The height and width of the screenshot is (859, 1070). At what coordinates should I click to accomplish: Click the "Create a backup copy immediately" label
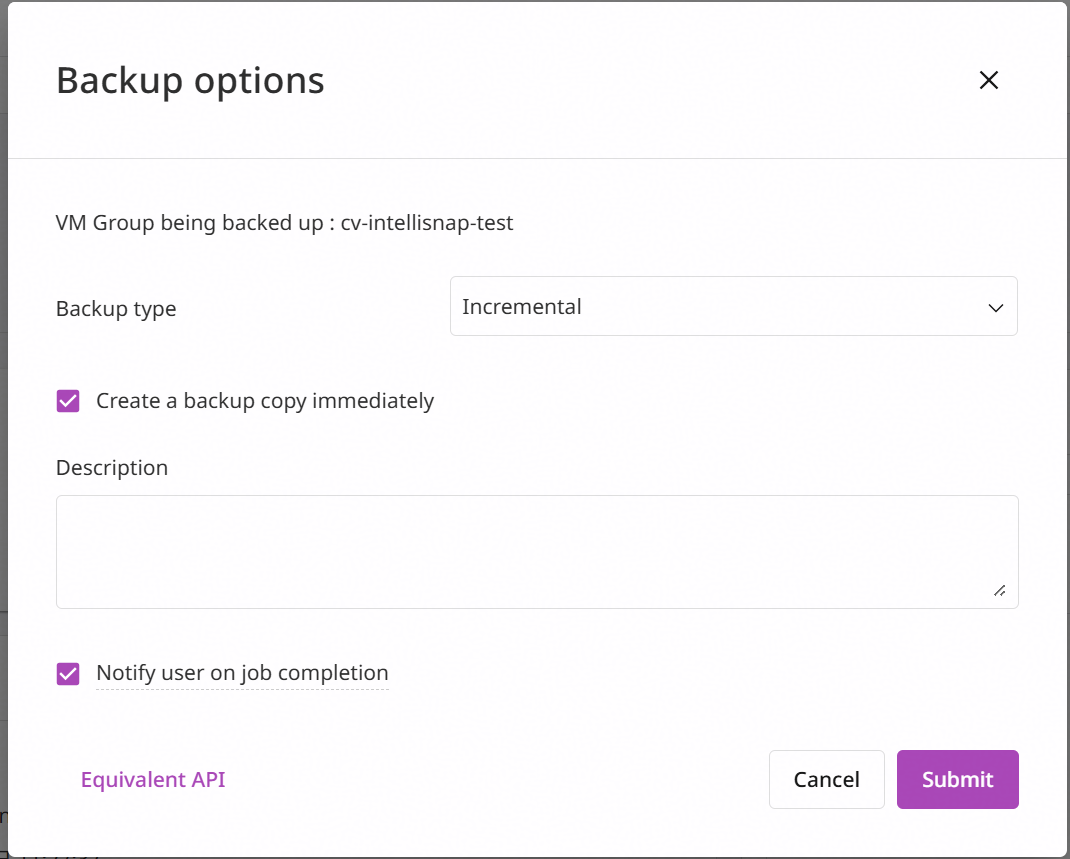265,401
